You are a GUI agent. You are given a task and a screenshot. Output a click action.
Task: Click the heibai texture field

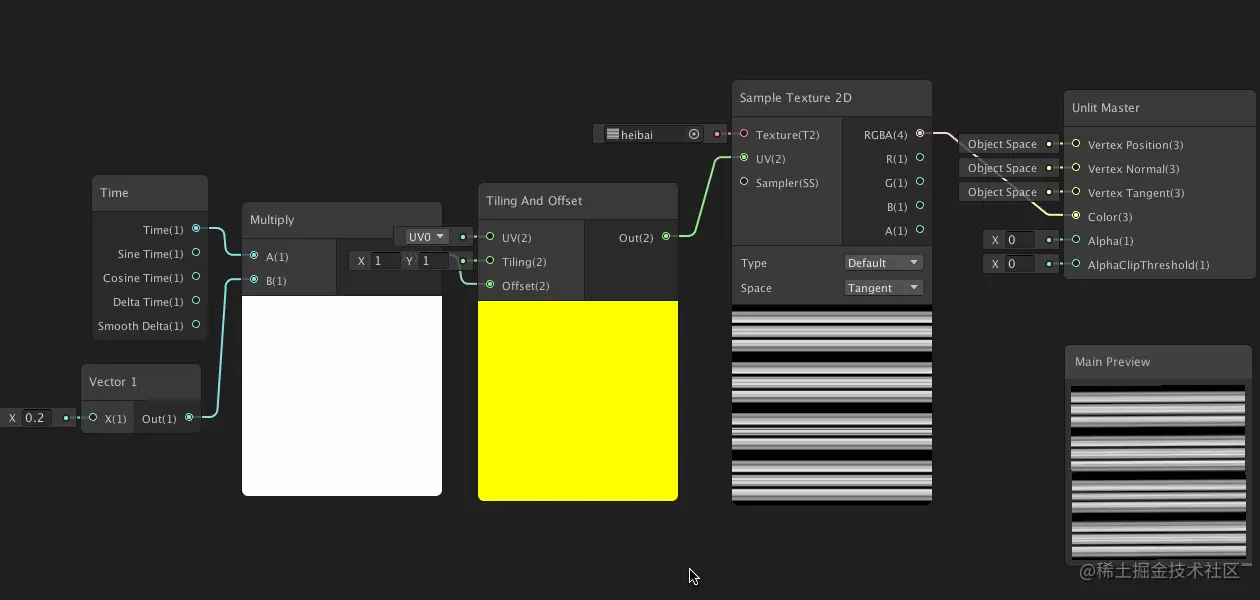coord(653,134)
